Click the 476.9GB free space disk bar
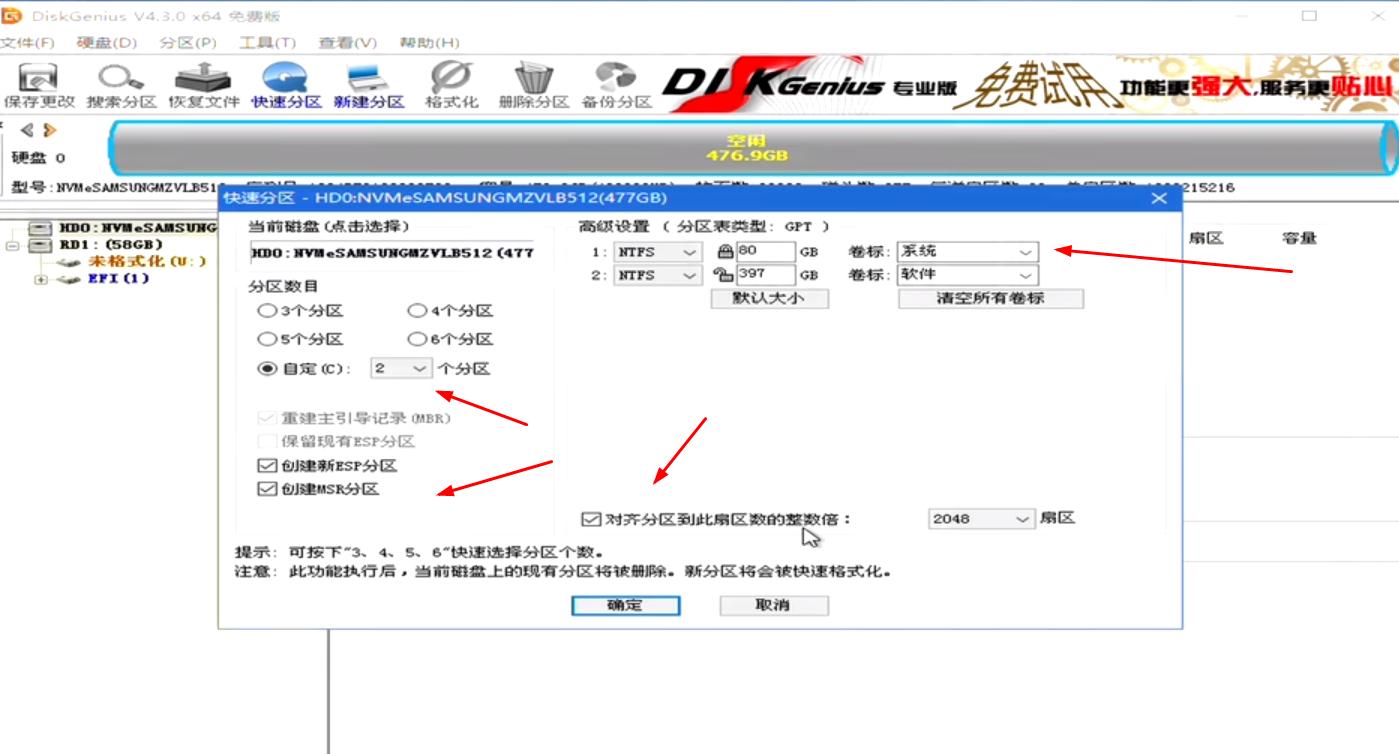This screenshot has width=1399, height=754. 751,148
